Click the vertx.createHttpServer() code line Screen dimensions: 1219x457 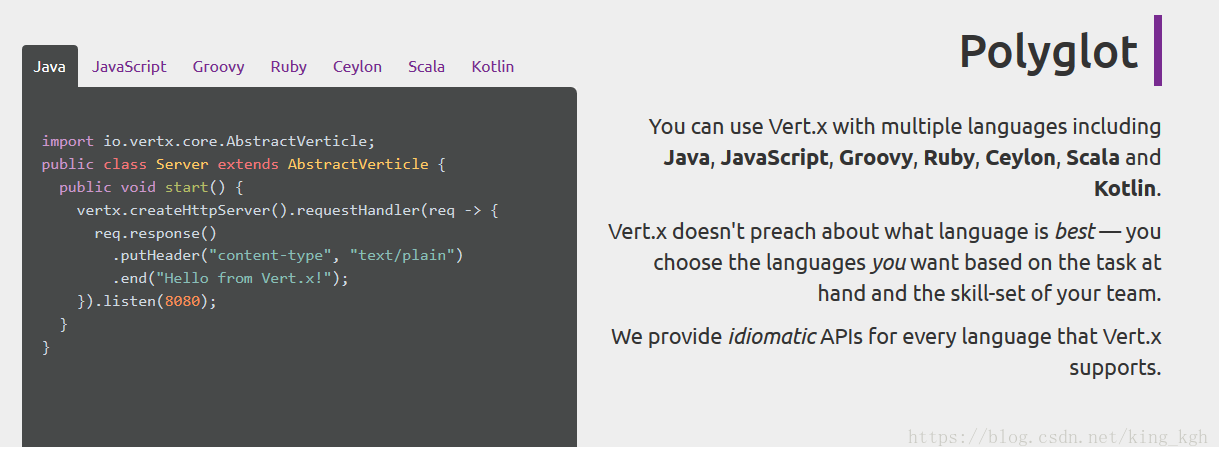click(287, 210)
